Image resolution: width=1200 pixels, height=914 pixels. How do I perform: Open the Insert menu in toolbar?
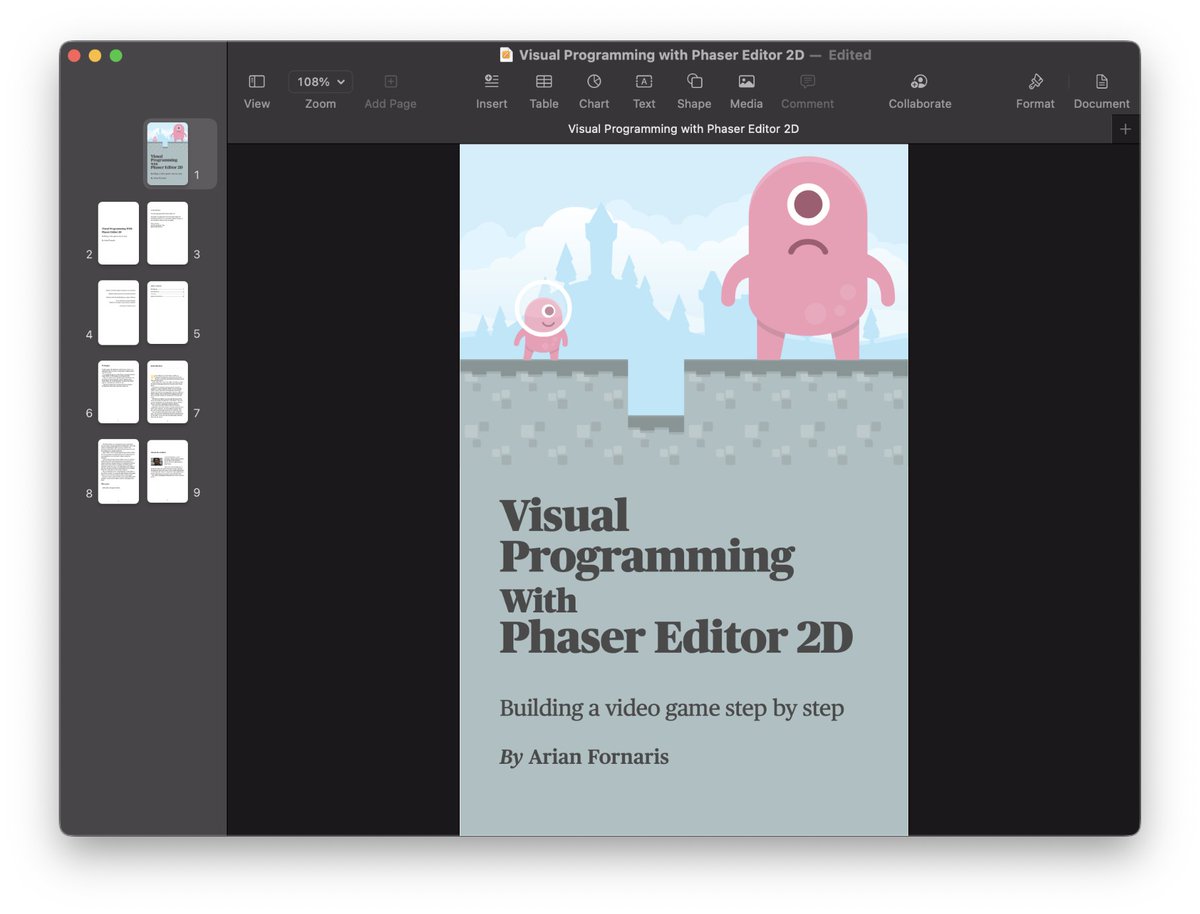(x=491, y=90)
